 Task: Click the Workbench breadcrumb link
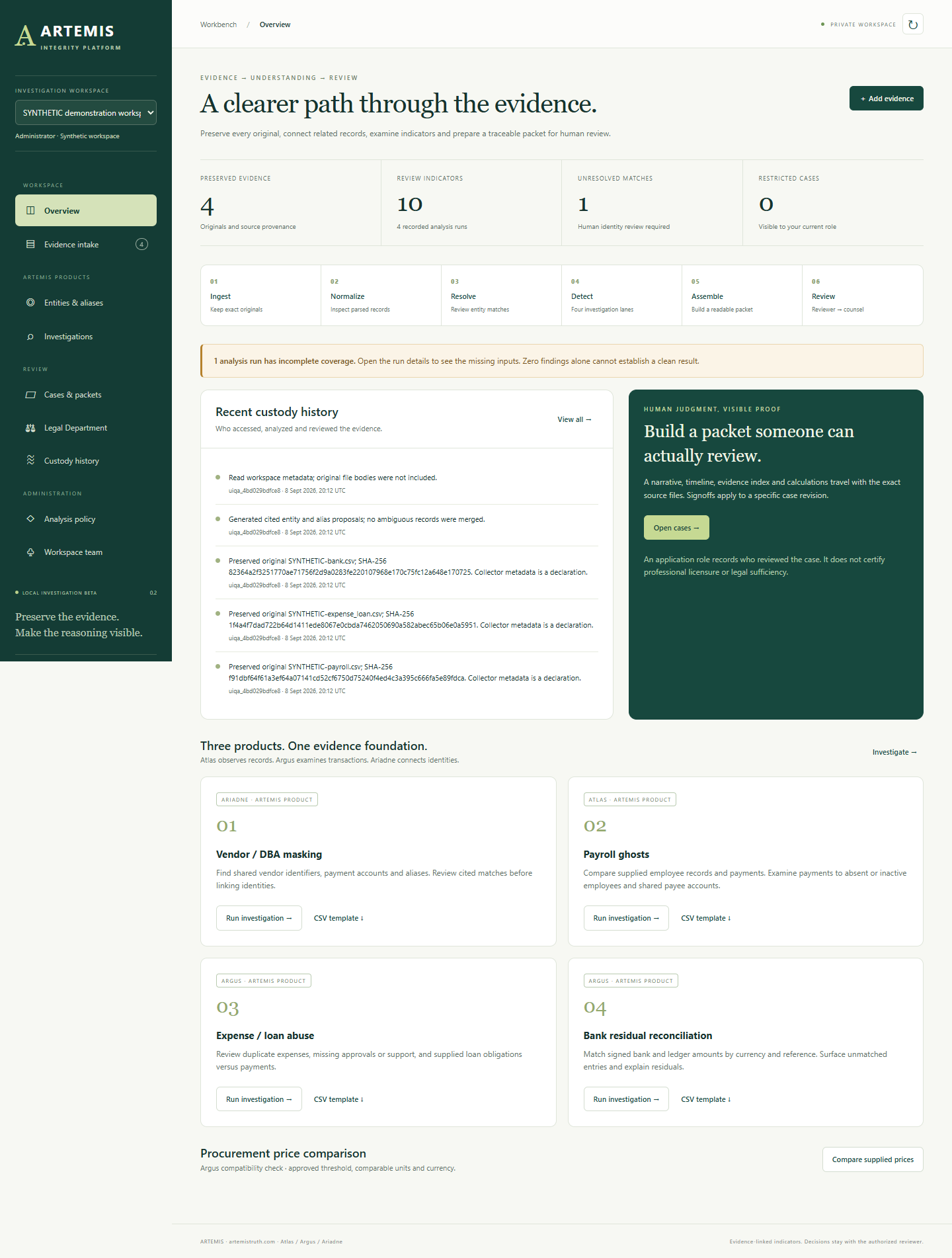(x=218, y=24)
